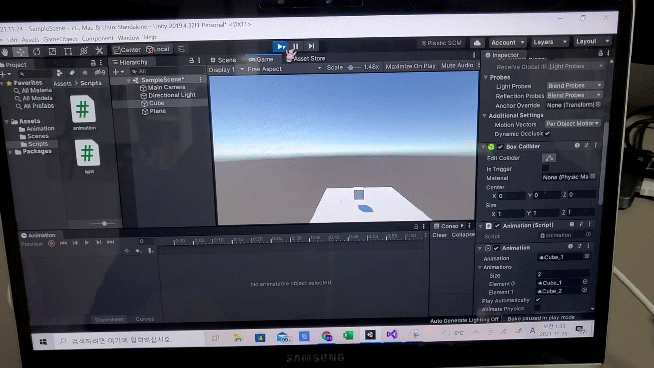The height and width of the screenshot is (368, 654).
Task: Open Animation component settings menu
Action: point(588,247)
